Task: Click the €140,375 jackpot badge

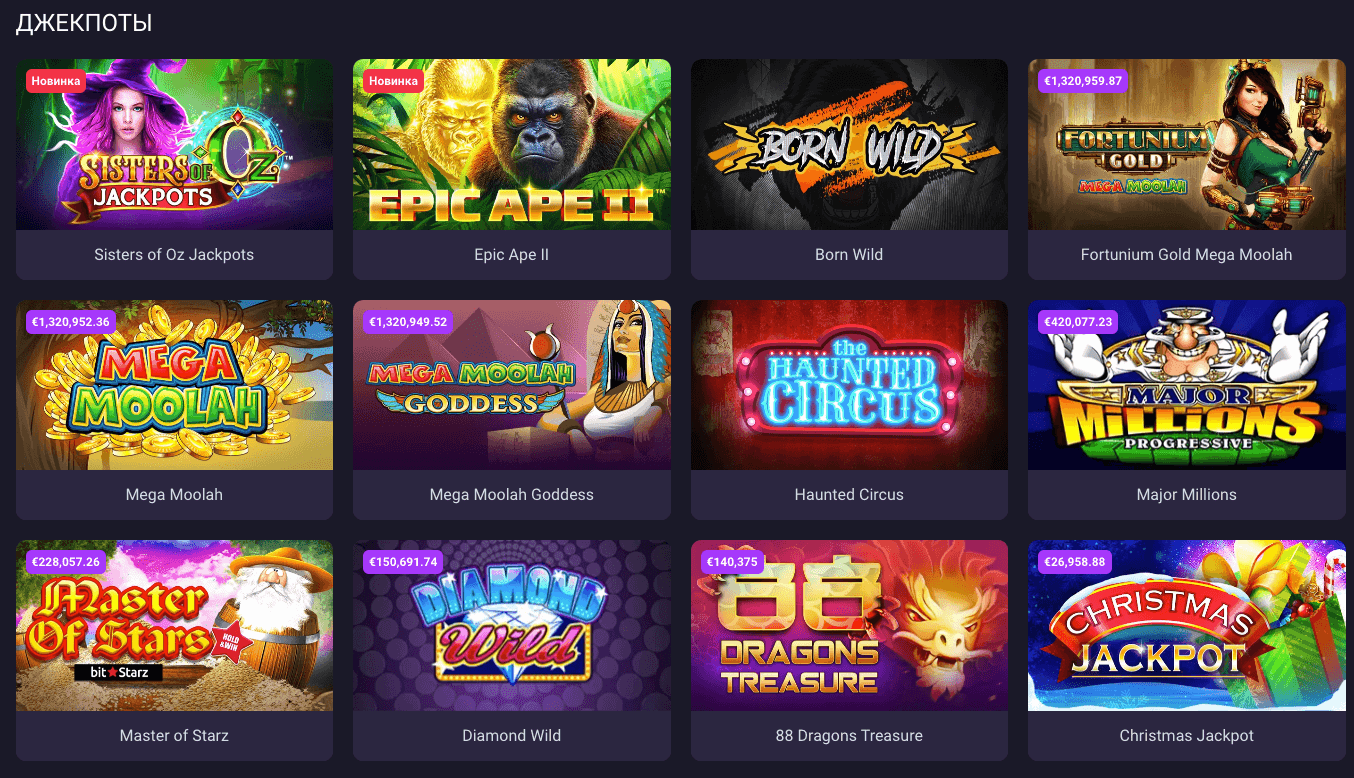Action: point(732,562)
